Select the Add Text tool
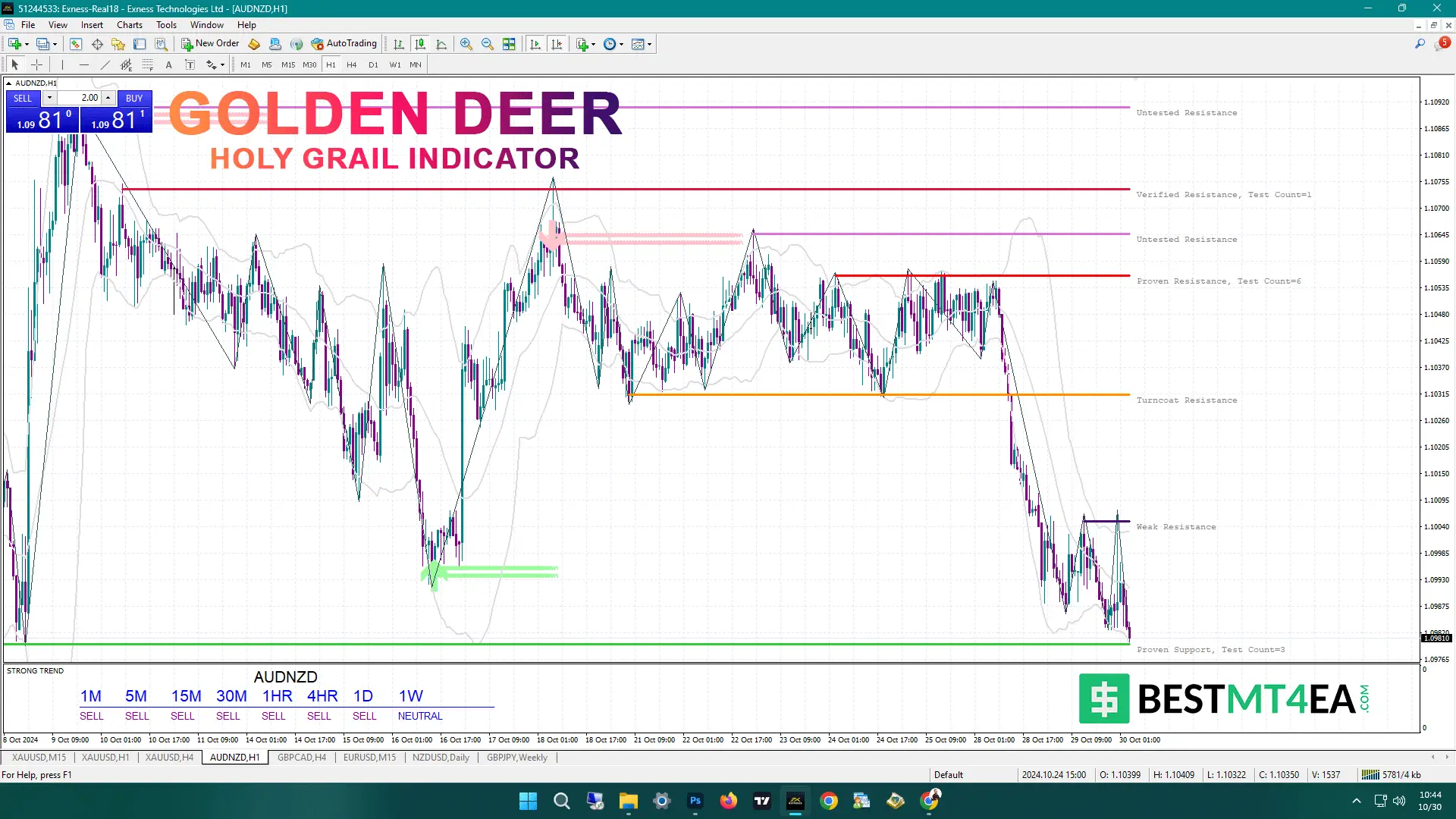This screenshot has width=1456, height=819. pyautogui.click(x=168, y=64)
